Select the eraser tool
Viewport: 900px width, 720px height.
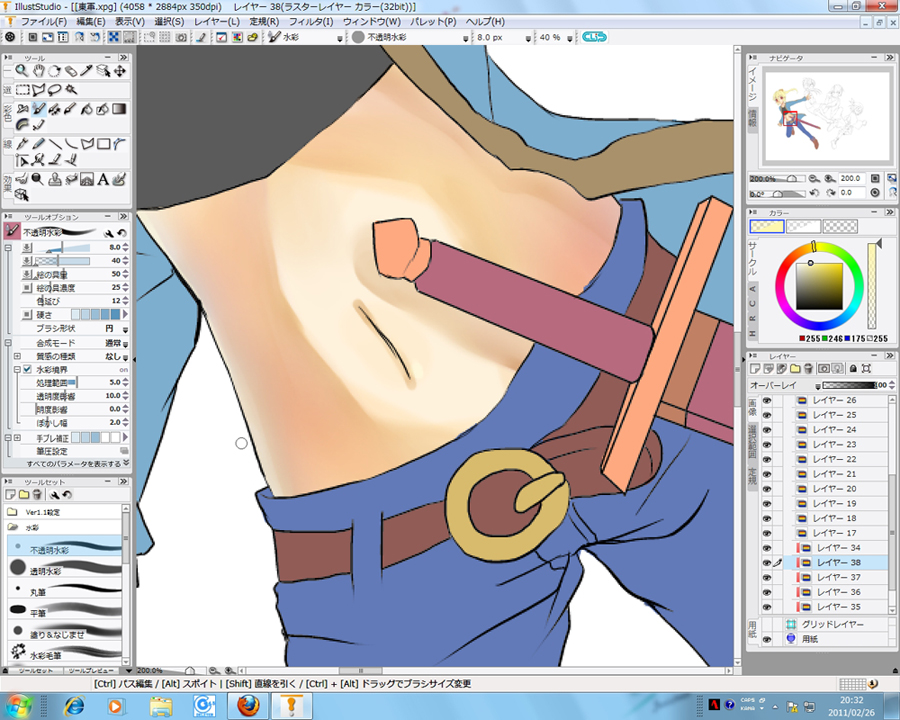(71, 71)
